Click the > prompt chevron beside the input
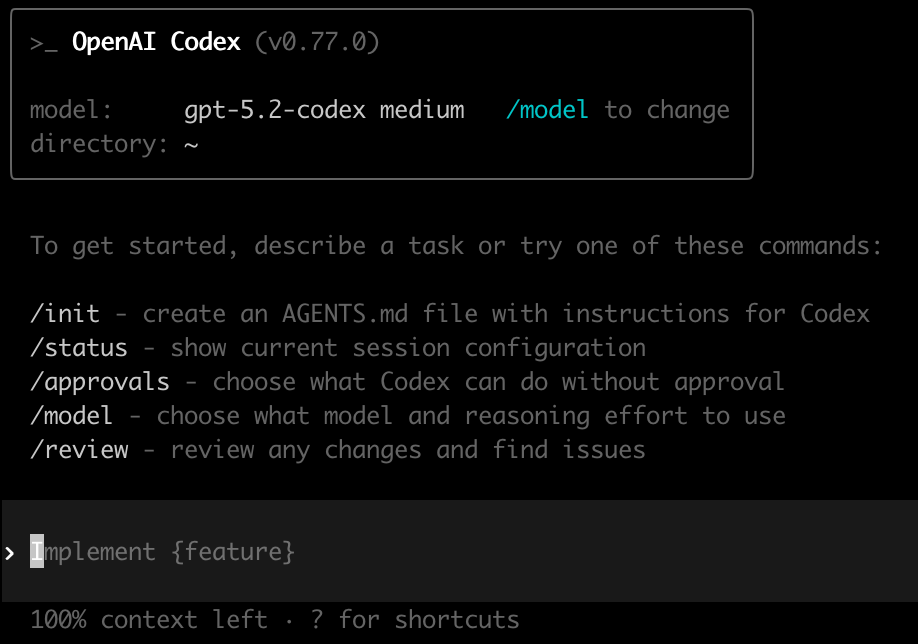The height and width of the screenshot is (644, 918). click(10, 552)
